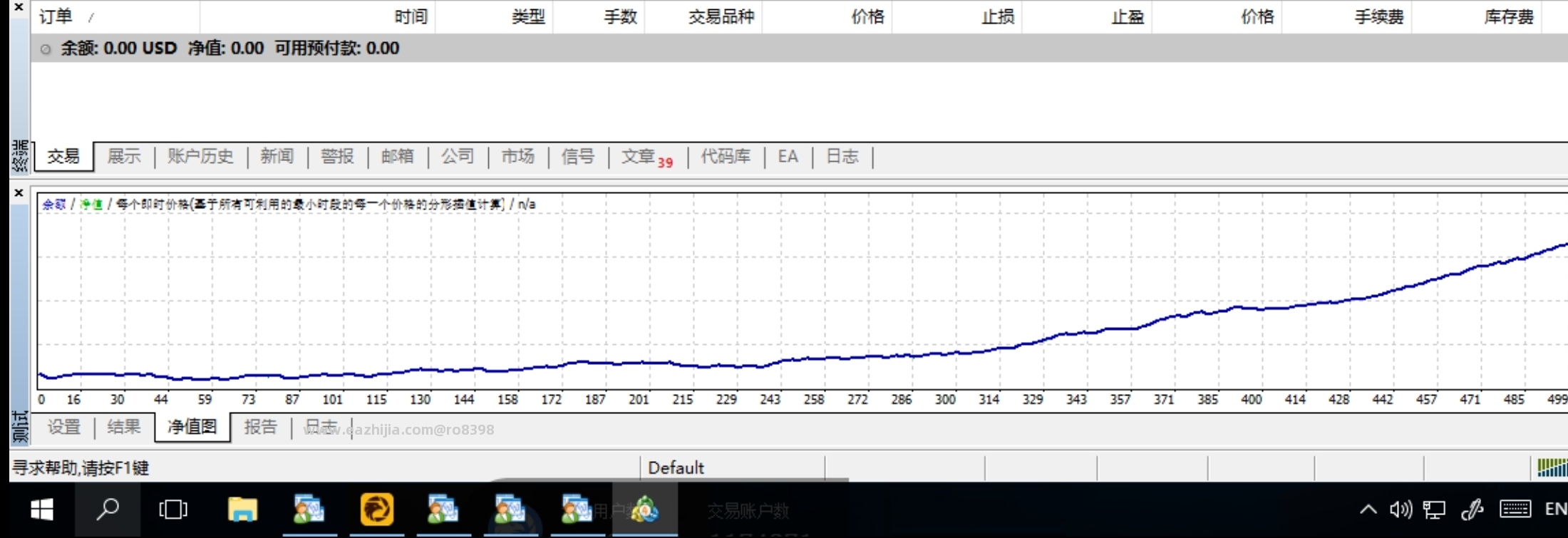
Task: Click the 258 label on chart axis
Action: [x=814, y=400]
